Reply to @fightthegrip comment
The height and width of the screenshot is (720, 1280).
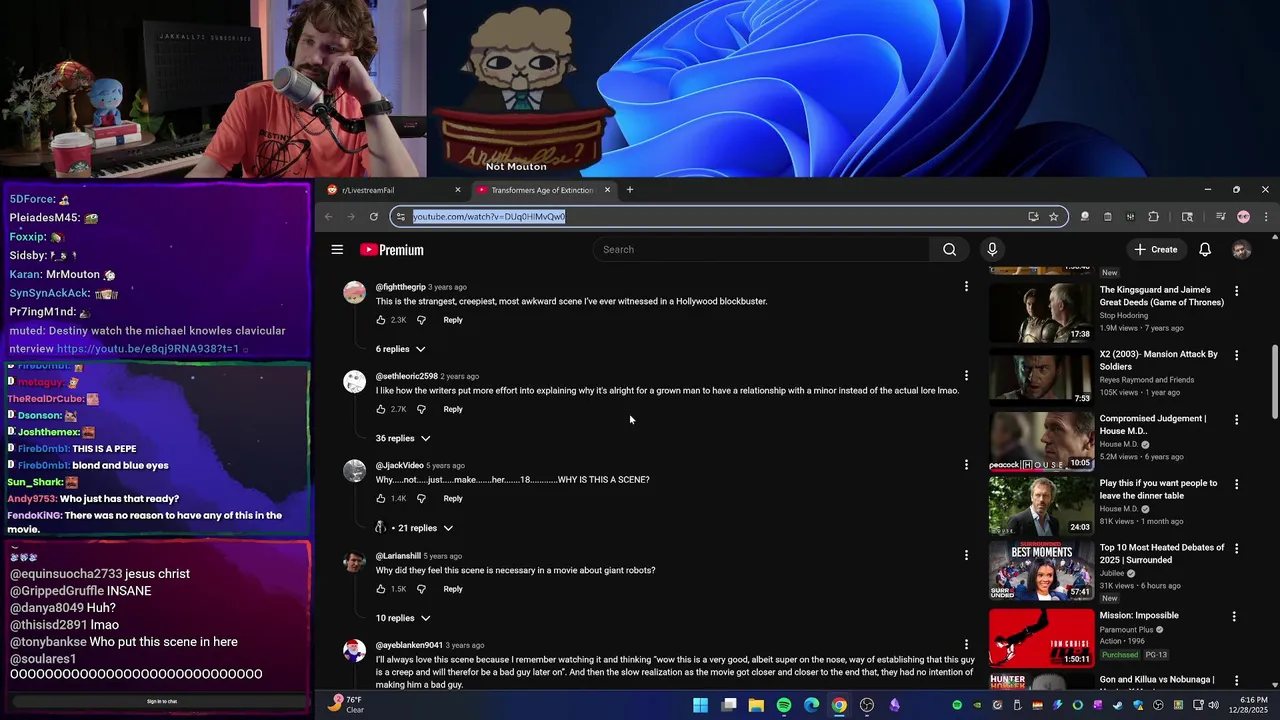[x=453, y=320]
